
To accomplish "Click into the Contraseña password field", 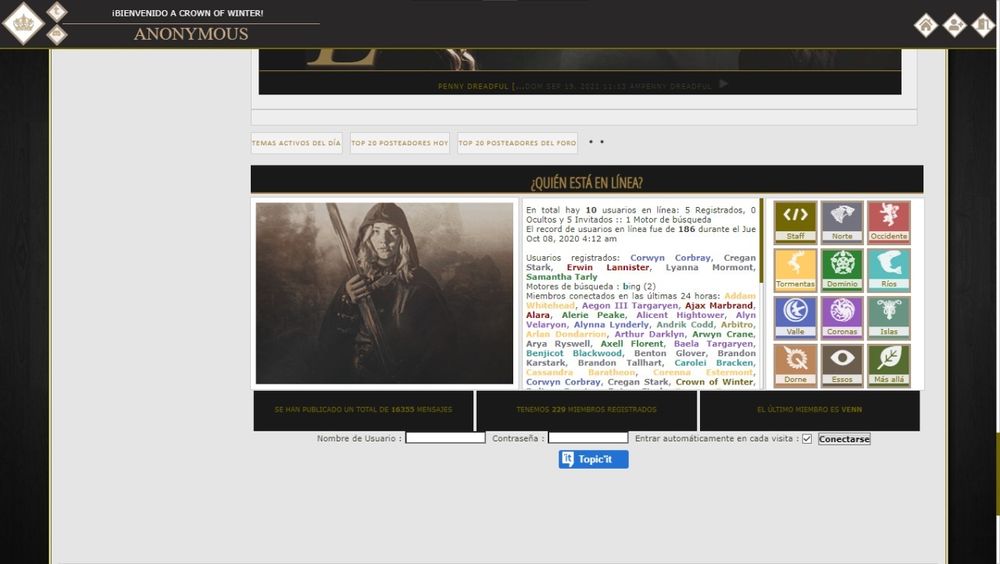I will click(x=588, y=438).
